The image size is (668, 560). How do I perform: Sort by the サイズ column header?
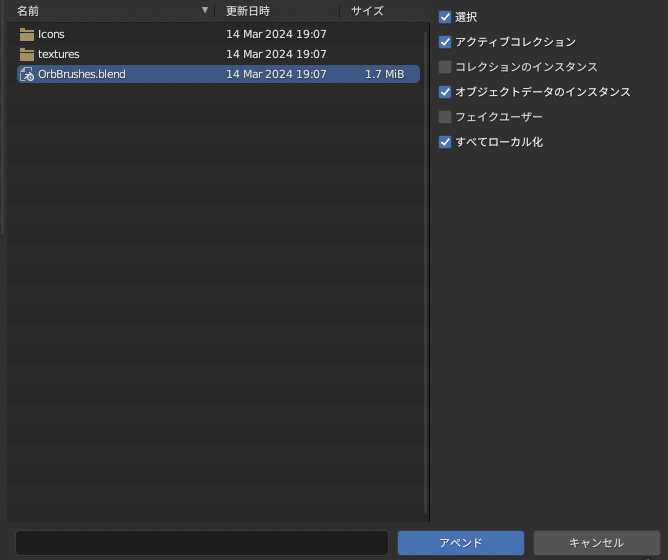(x=367, y=11)
